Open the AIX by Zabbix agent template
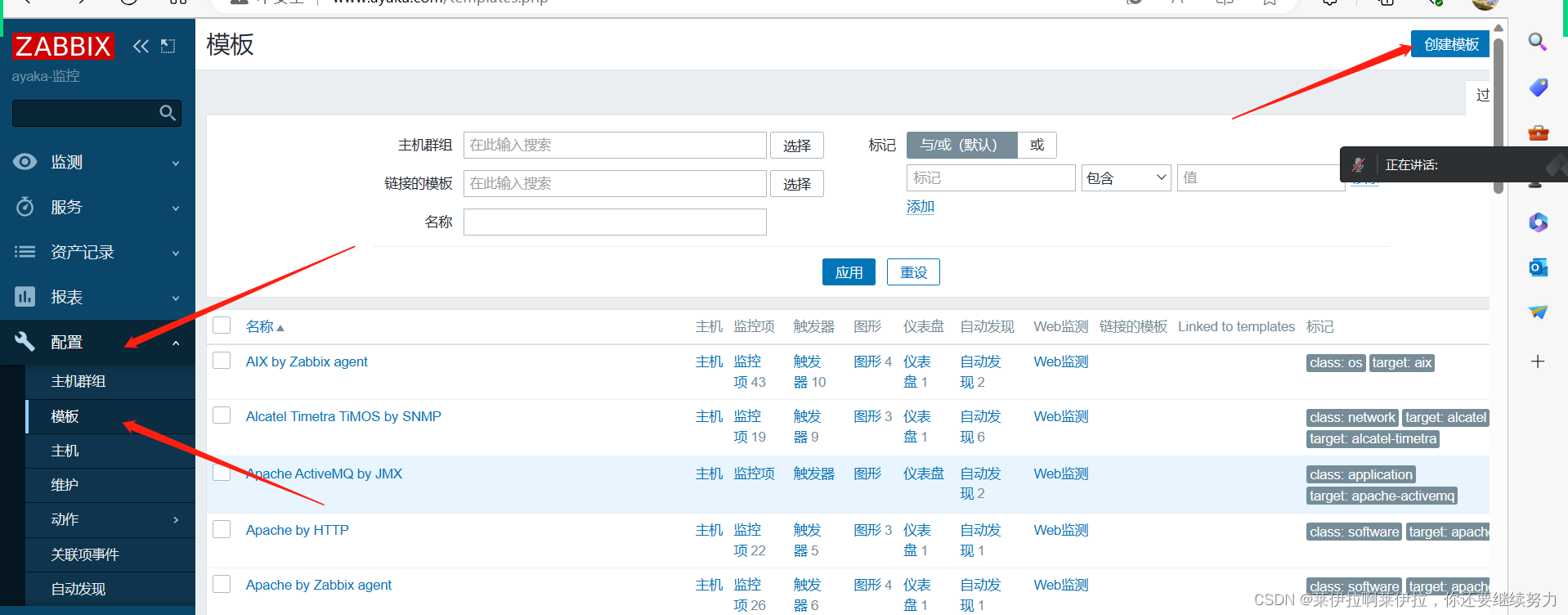This screenshot has height=615, width=1568. click(307, 361)
